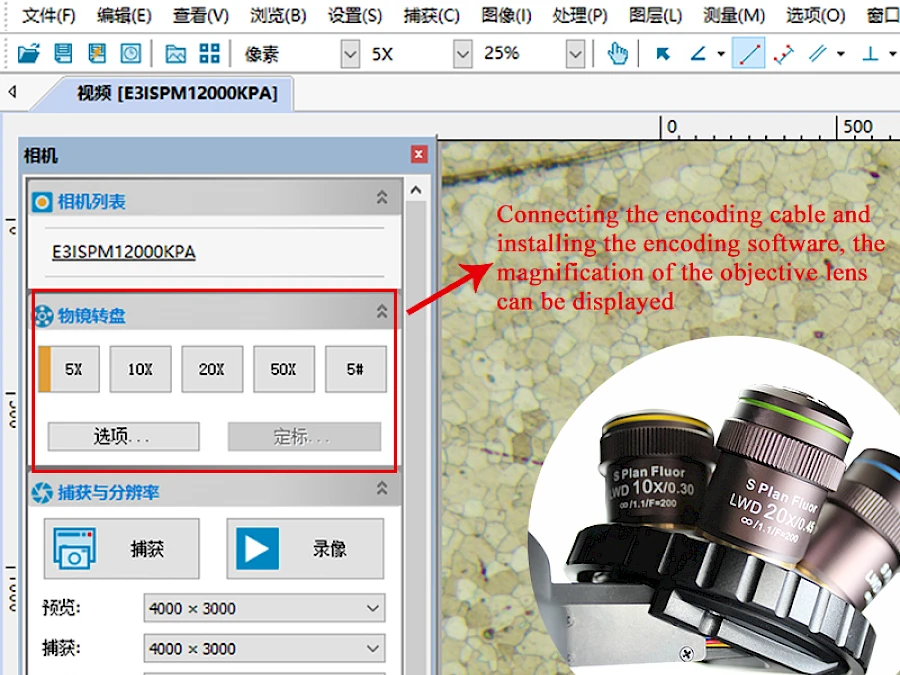Click the open file folder icon
The height and width of the screenshot is (675, 900).
[x=28, y=54]
